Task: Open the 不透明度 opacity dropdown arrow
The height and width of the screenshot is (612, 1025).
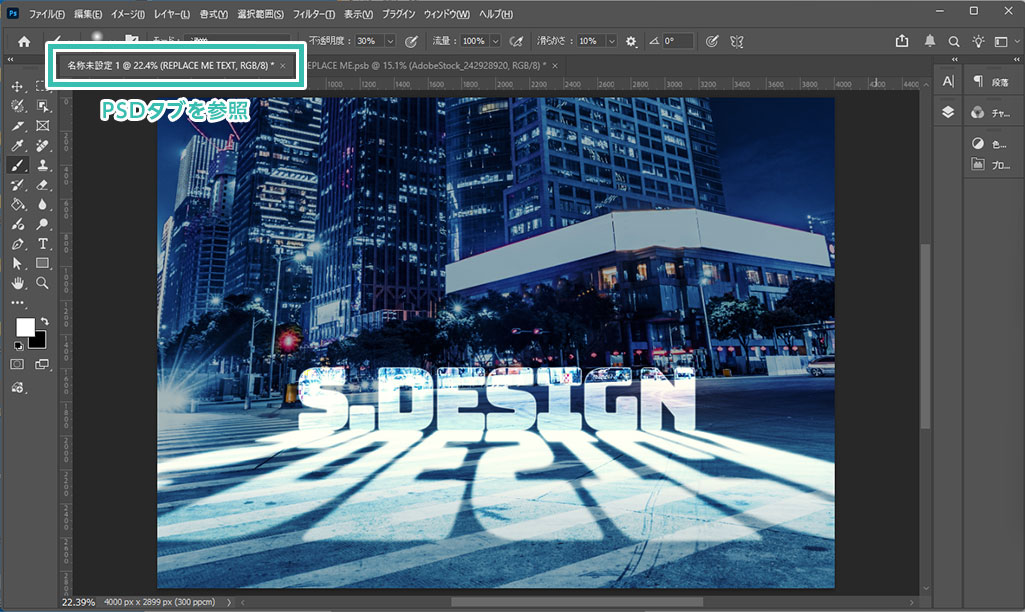Action: [x=389, y=41]
